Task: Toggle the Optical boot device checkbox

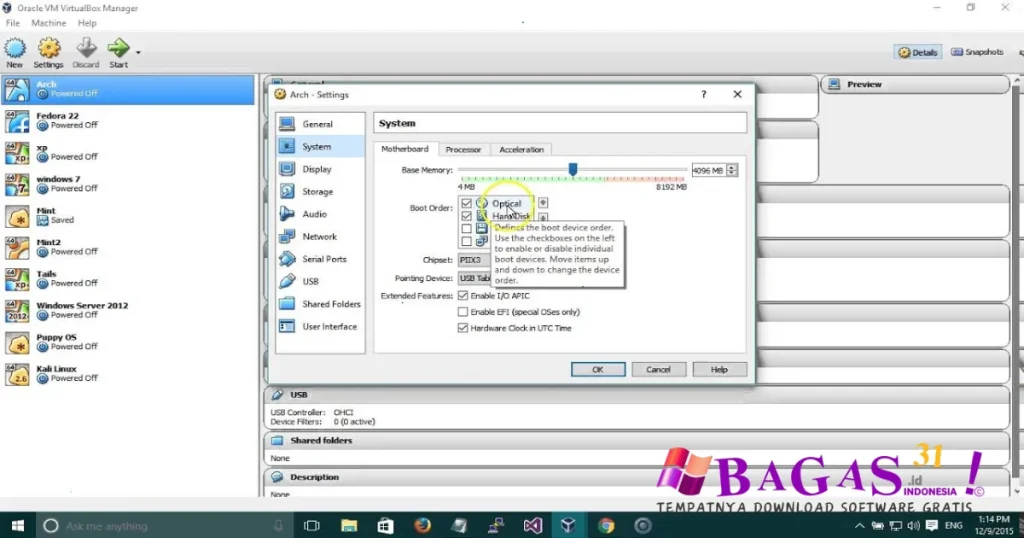Action: tap(466, 204)
